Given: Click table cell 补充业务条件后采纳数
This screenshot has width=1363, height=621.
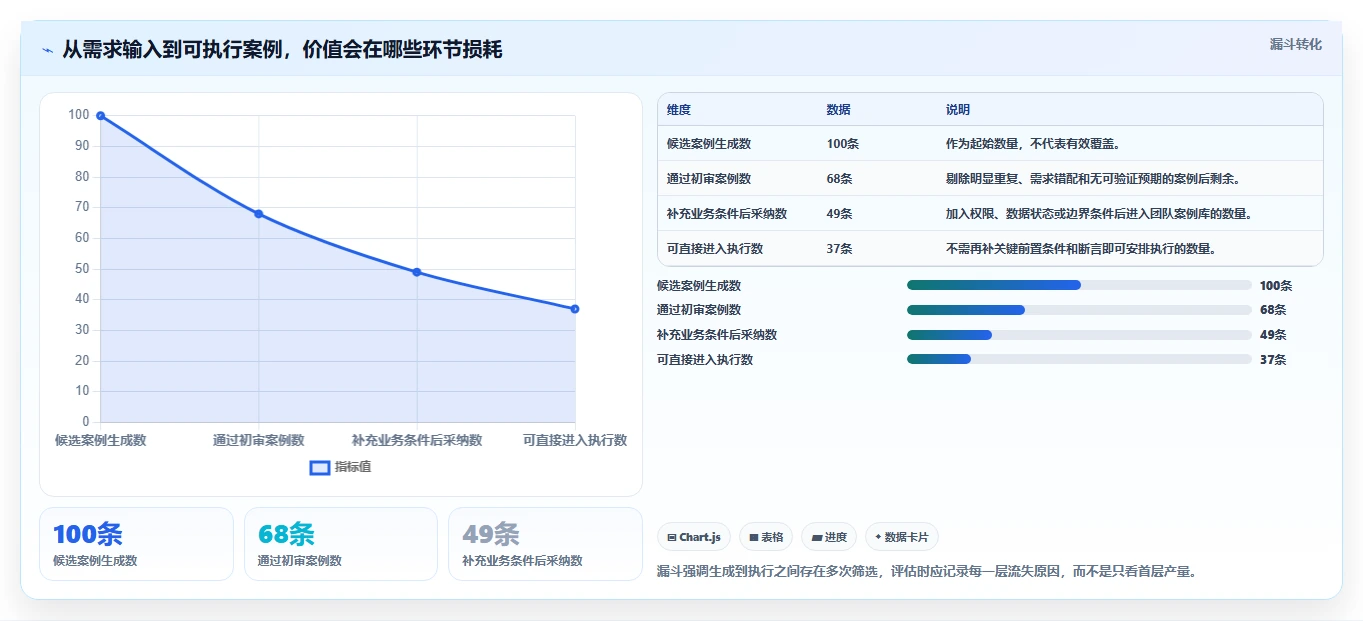Looking at the screenshot, I should pyautogui.click(x=727, y=214).
